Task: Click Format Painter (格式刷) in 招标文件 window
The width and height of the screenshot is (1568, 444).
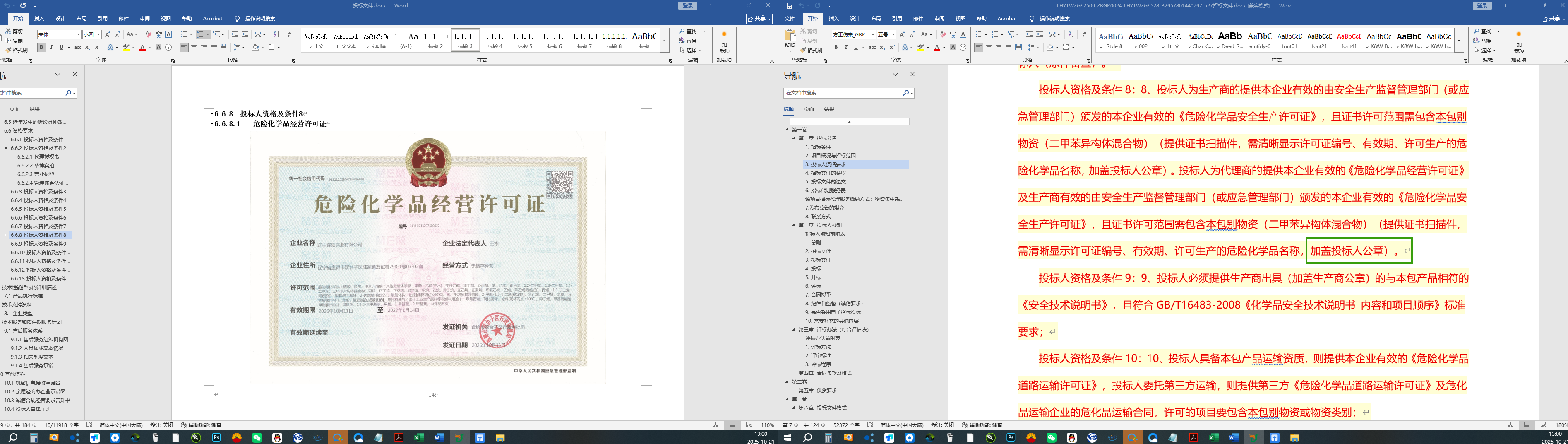Action: pyautogui.click(x=812, y=50)
